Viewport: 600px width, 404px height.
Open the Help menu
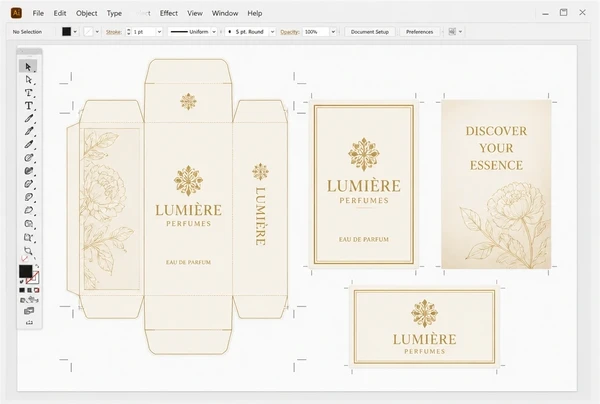tap(254, 13)
